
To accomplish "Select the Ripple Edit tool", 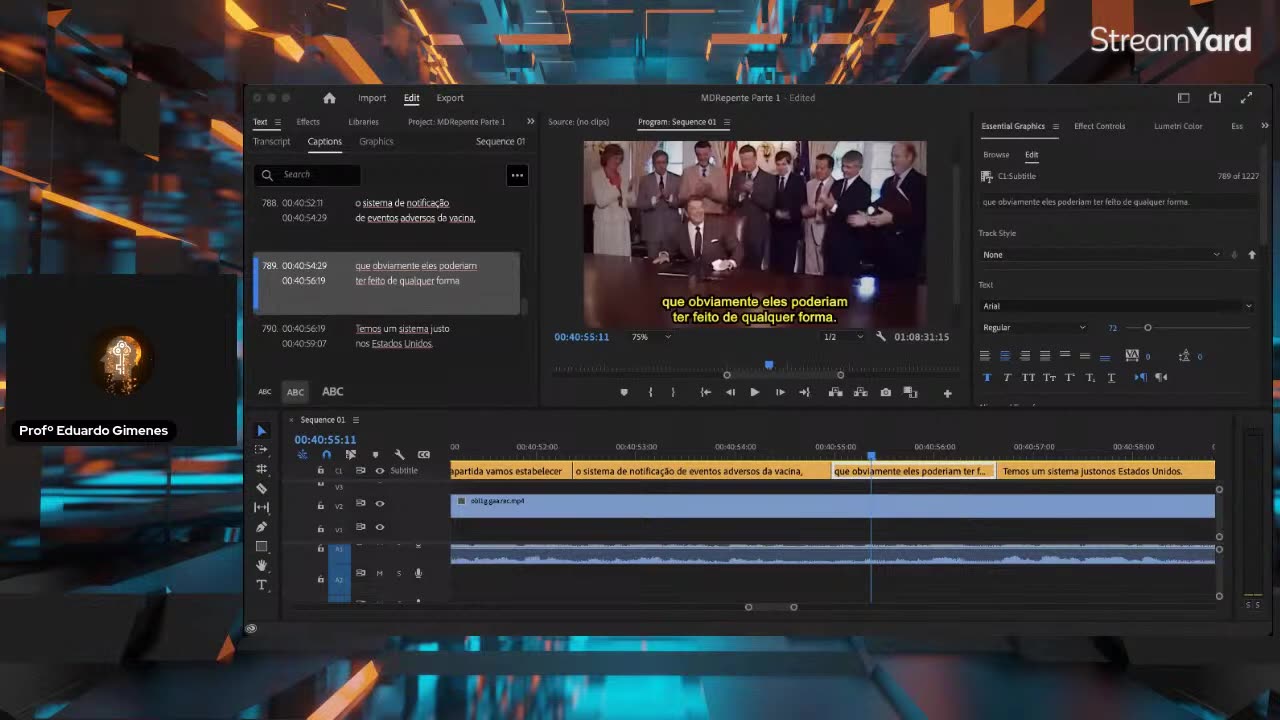I will pyautogui.click(x=261, y=469).
